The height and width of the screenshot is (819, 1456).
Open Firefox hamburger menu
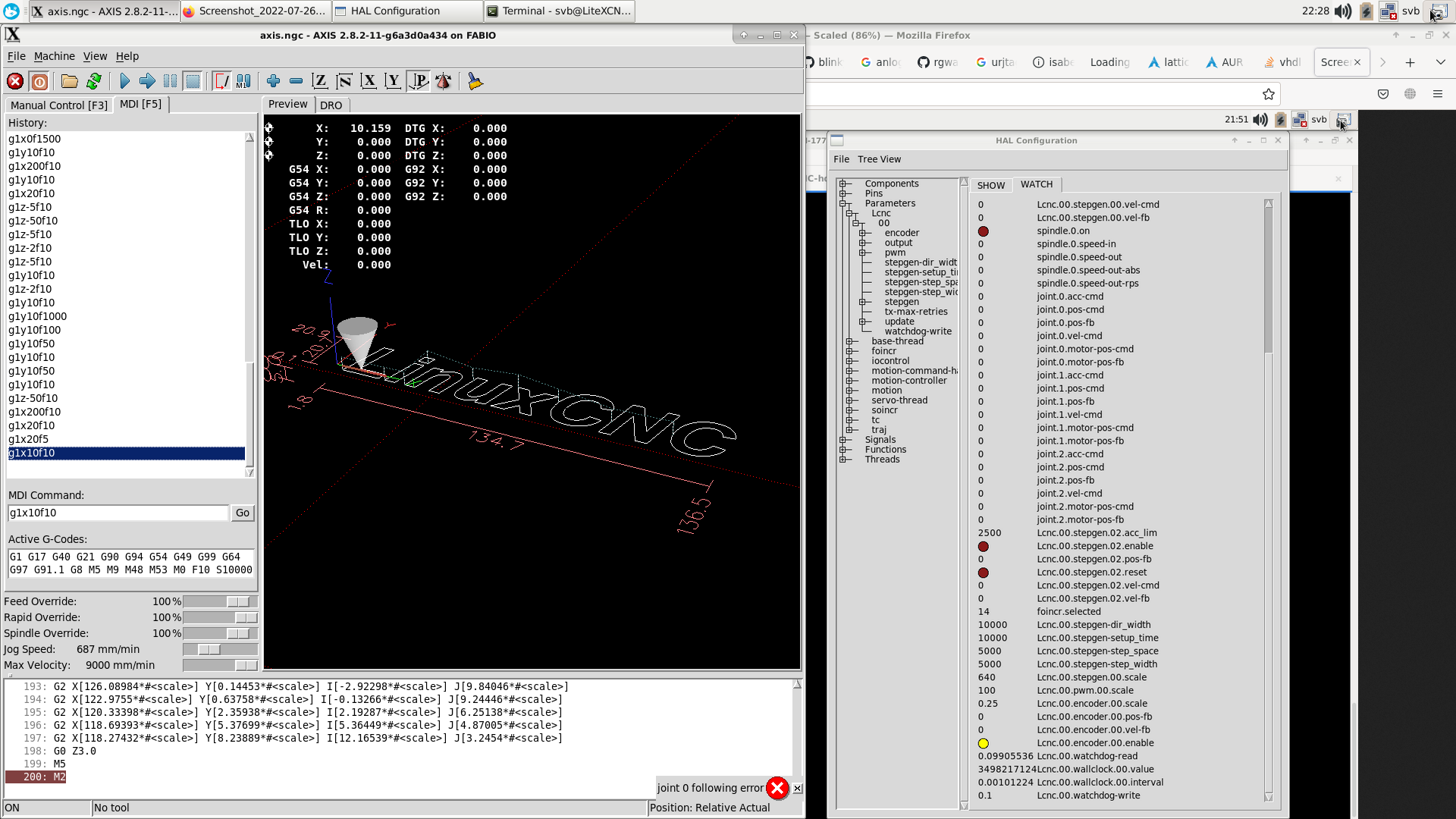[1437, 94]
